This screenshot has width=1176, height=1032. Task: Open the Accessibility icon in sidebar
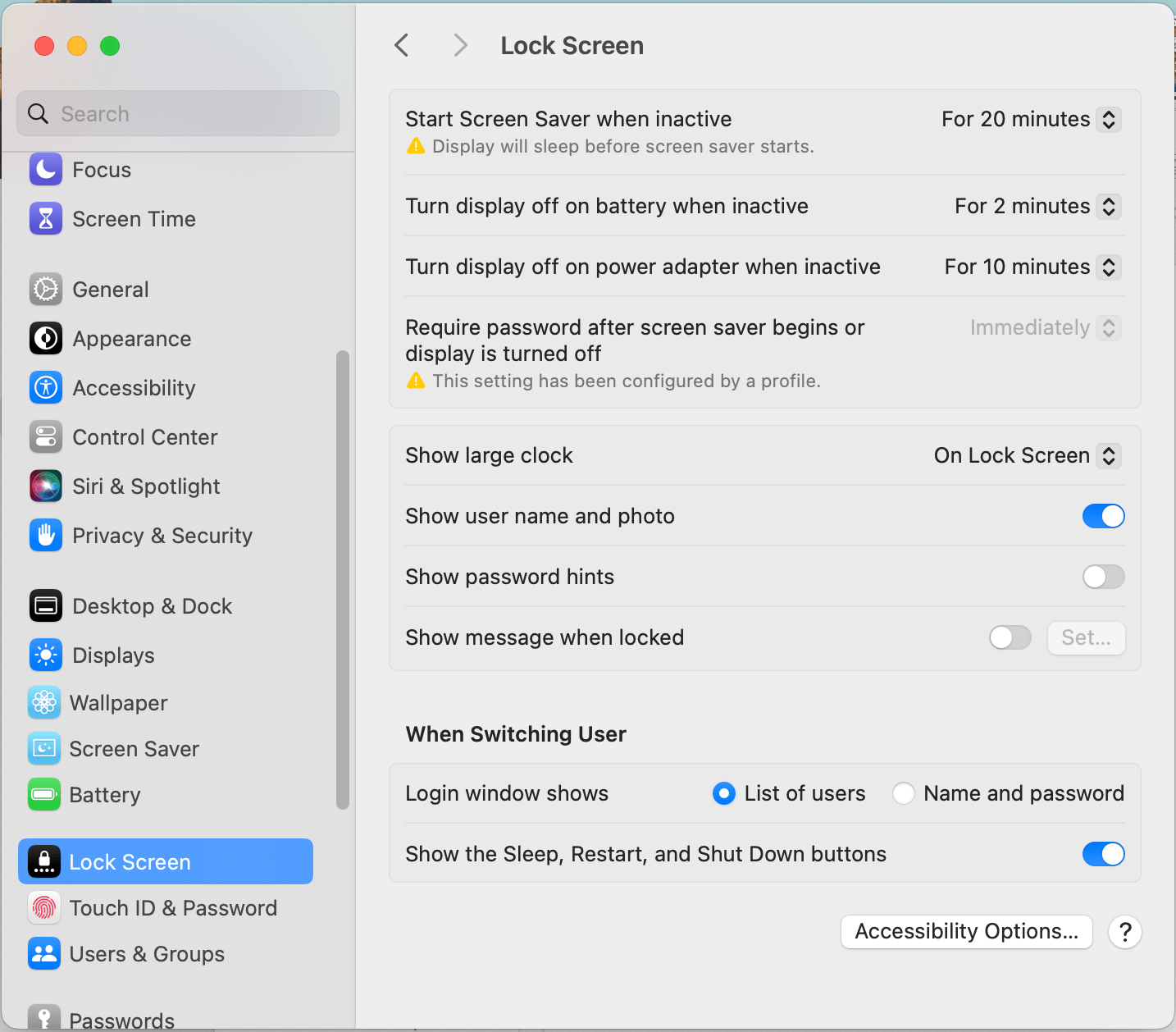coord(46,388)
